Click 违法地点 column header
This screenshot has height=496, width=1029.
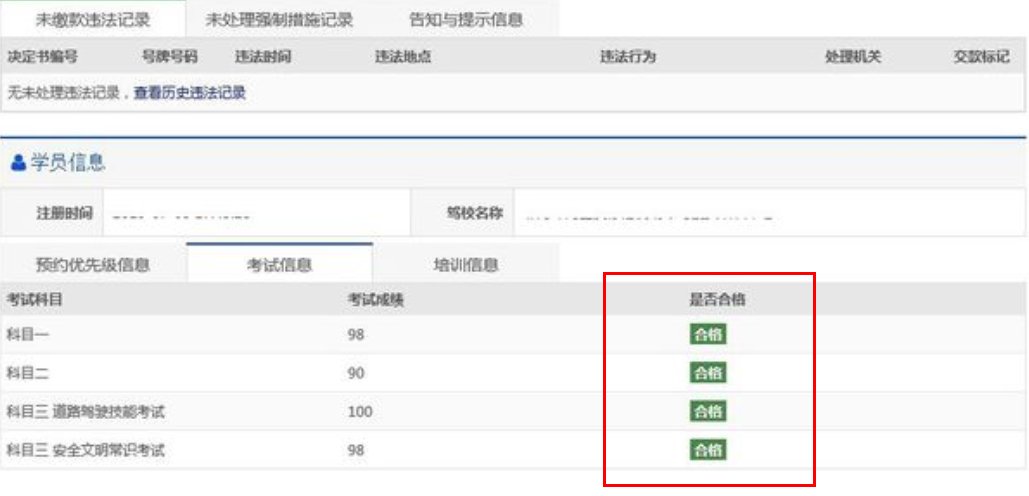402,57
